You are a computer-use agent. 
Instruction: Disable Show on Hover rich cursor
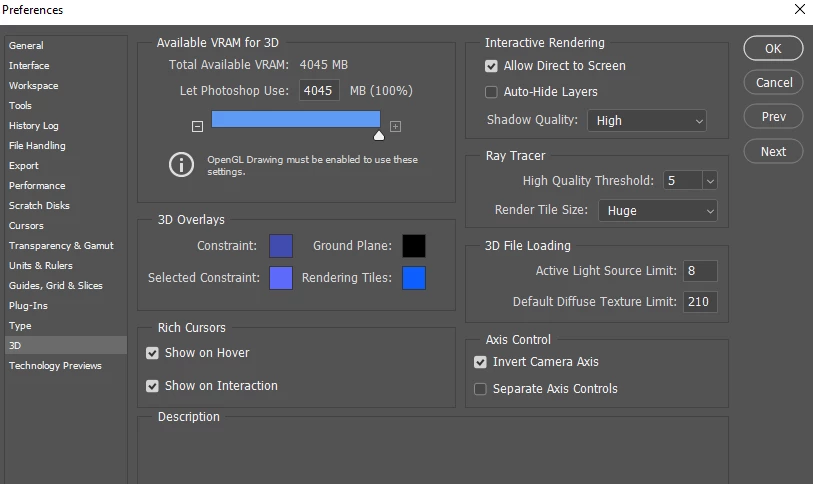tap(152, 353)
